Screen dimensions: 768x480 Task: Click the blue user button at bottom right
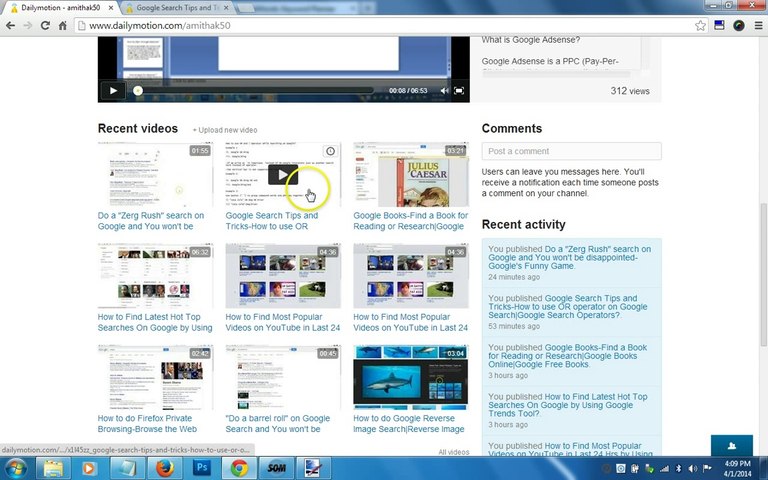(x=732, y=445)
